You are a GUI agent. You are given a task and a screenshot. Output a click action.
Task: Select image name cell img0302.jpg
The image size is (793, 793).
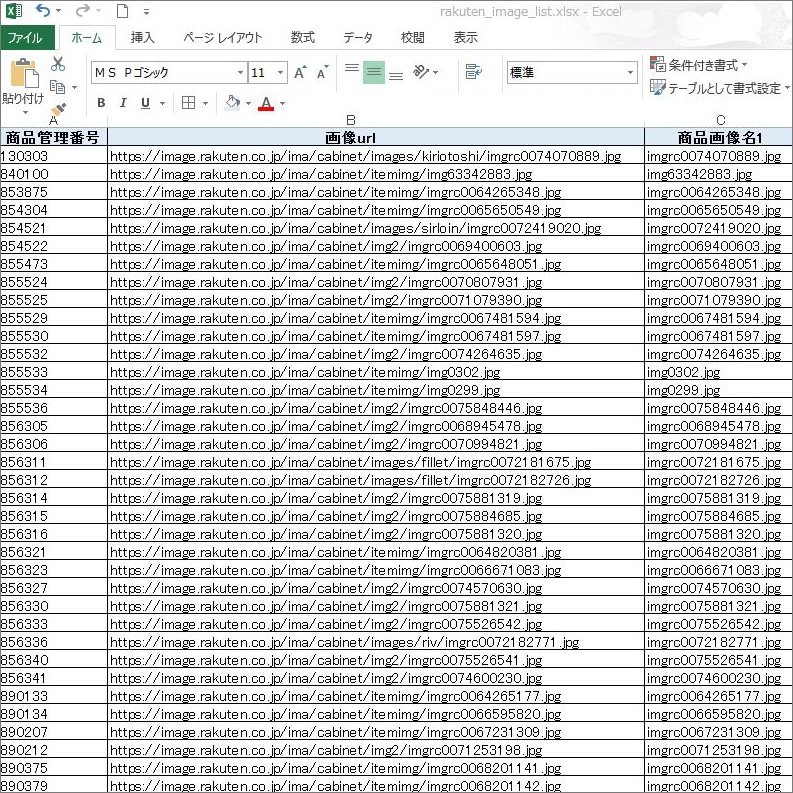pyautogui.click(x=719, y=372)
